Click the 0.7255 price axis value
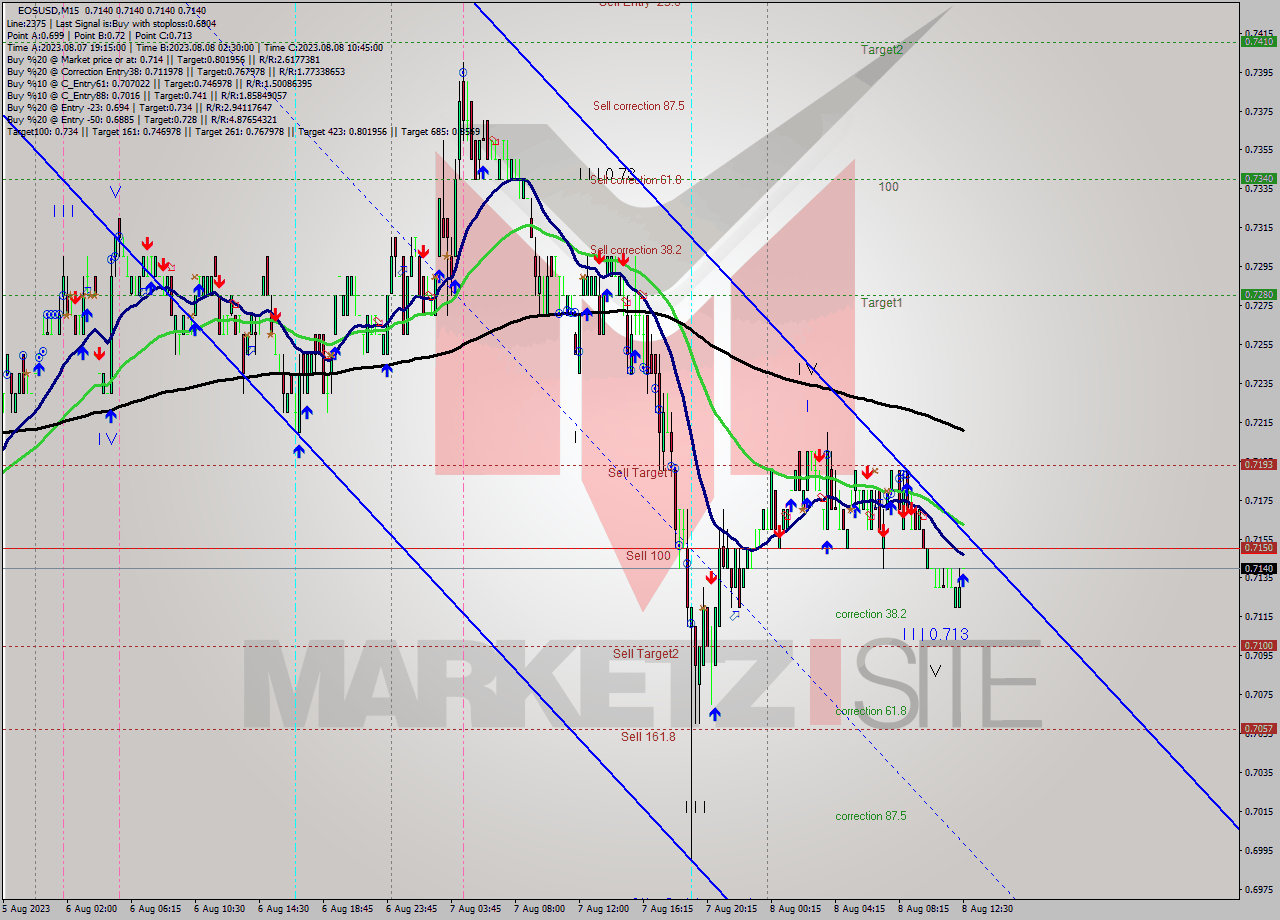Viewport: 1280px width, 920px height. 1259,344
